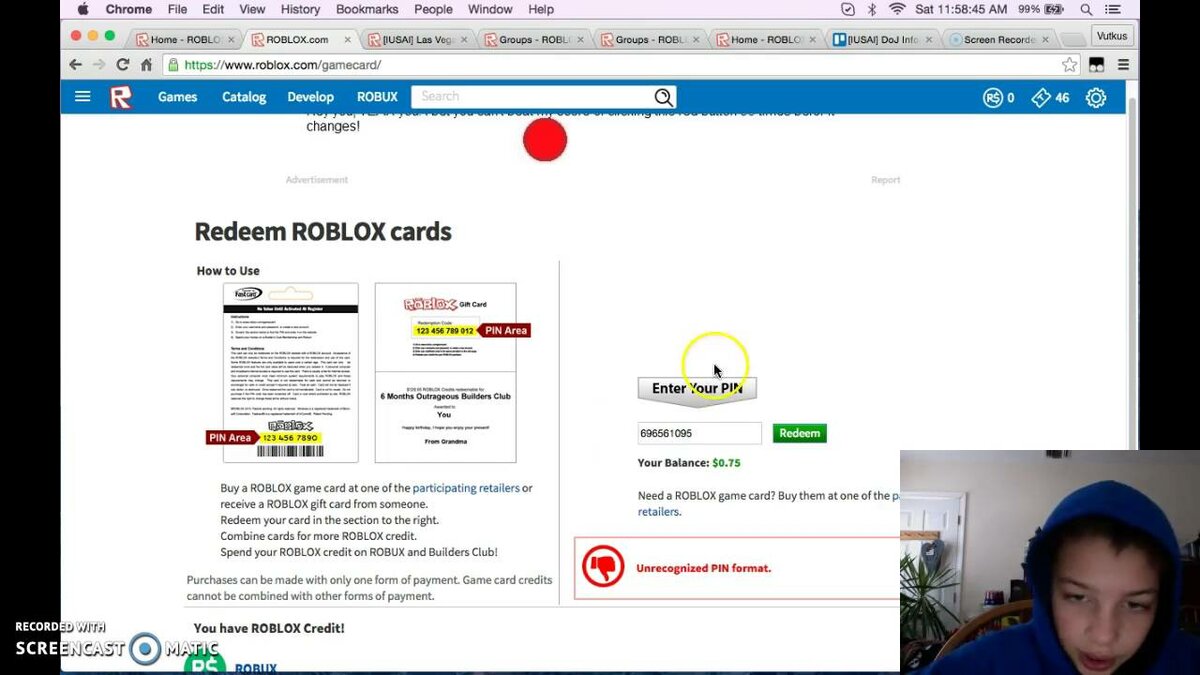1200x675 pixels.
Task: Open the ROBUX nav link
Action: coord(377,97)
